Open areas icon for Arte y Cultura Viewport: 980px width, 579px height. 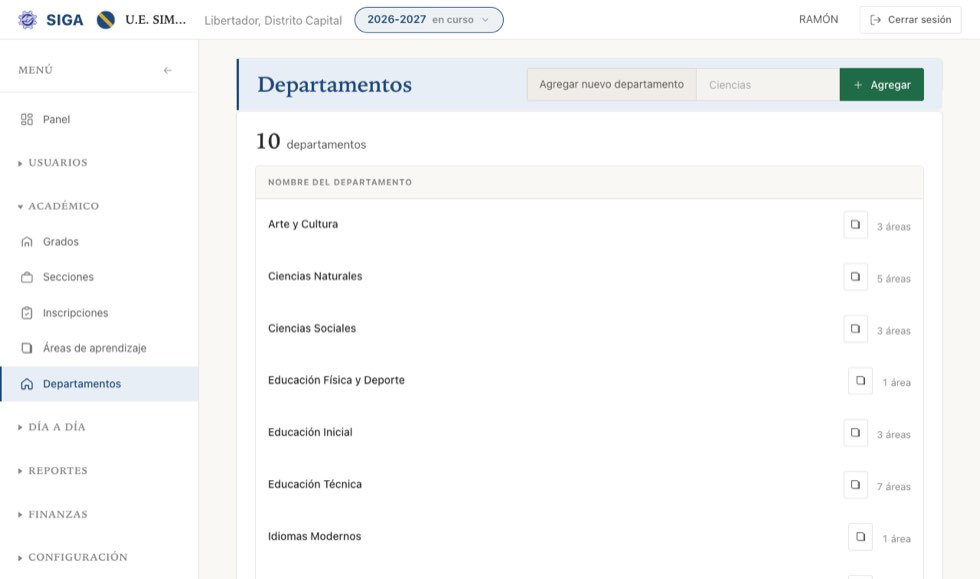(x=856, y=225)
